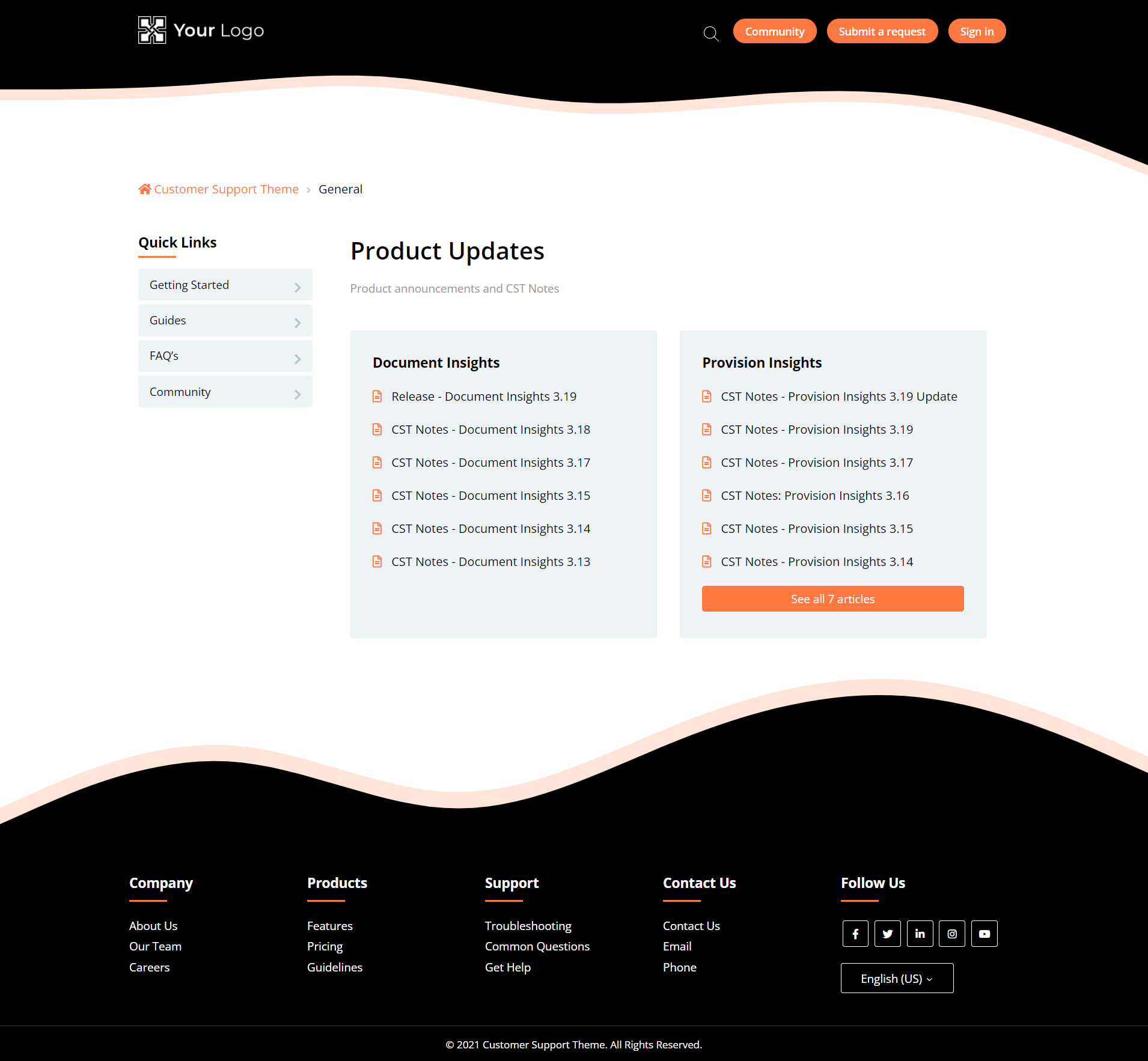
Task: Expand the Guides quick link chevron
Action: (x=298, y=323)
